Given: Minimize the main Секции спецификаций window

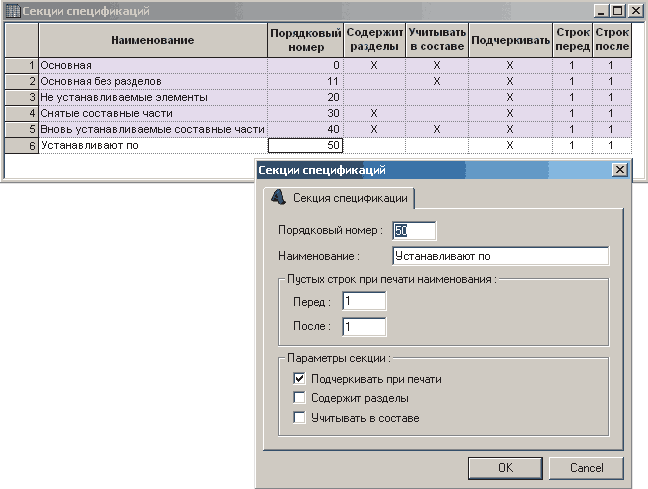Looking at the screenshot, I should point(602,11).
